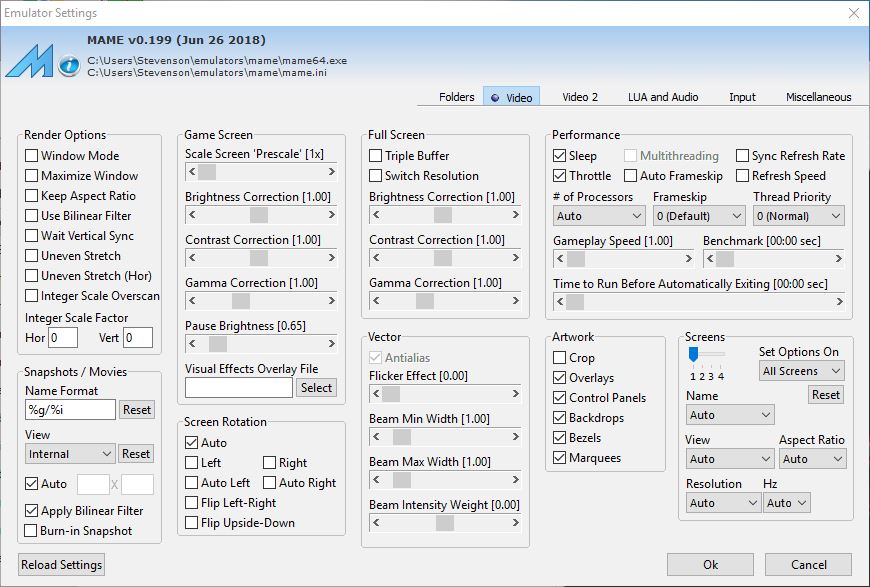The image size is (870, 587).
Task: Click the Name Format text field
Action: pyautogui.click(x=70, y=410)
